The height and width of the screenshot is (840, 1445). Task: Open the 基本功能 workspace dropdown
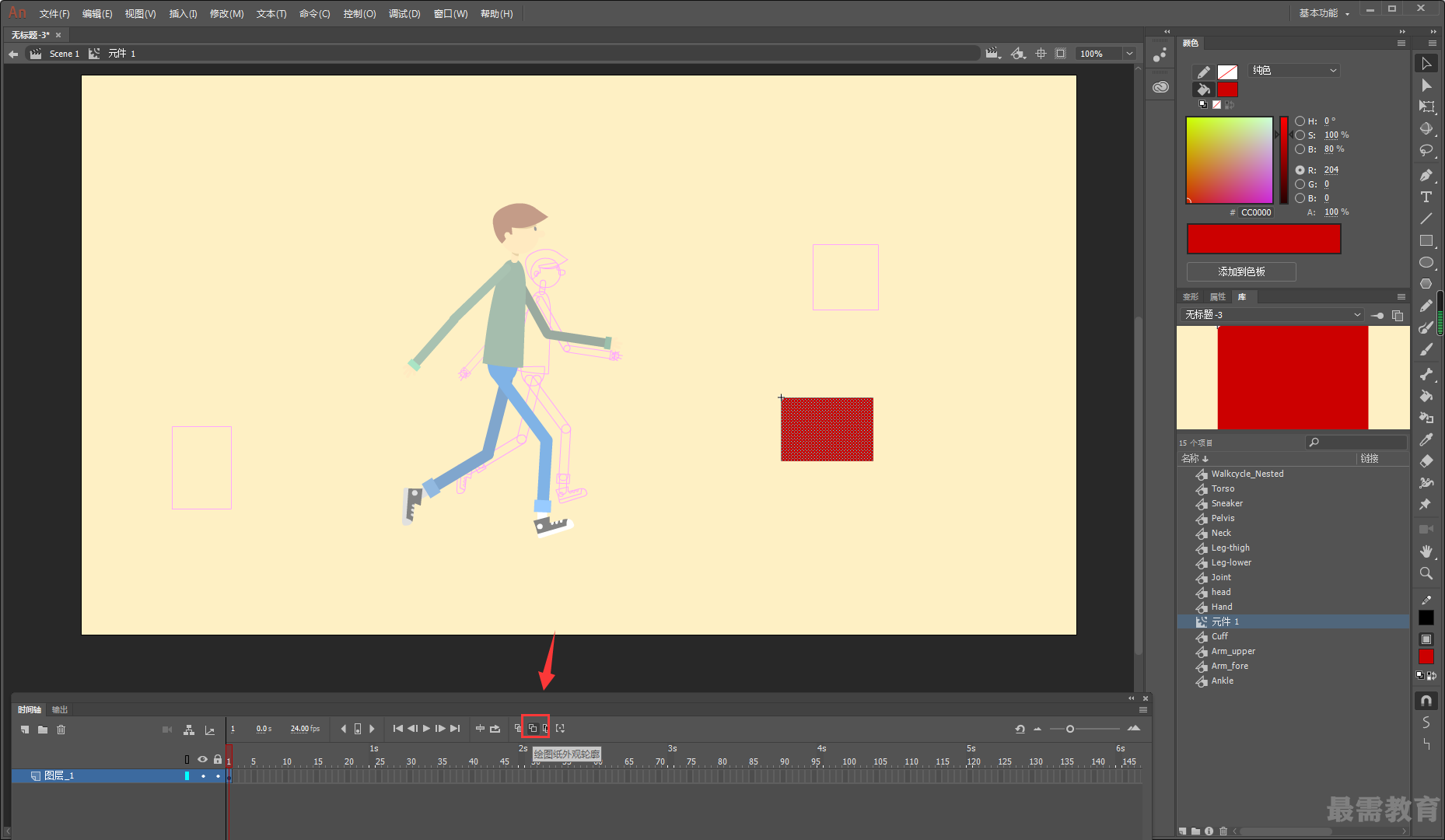[1324, 13]
